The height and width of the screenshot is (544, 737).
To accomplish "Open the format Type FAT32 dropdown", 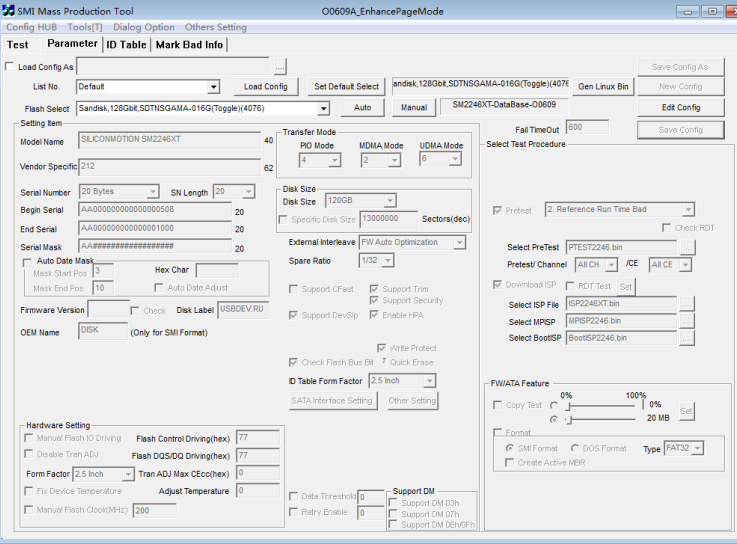I will [x=698, y=449].
